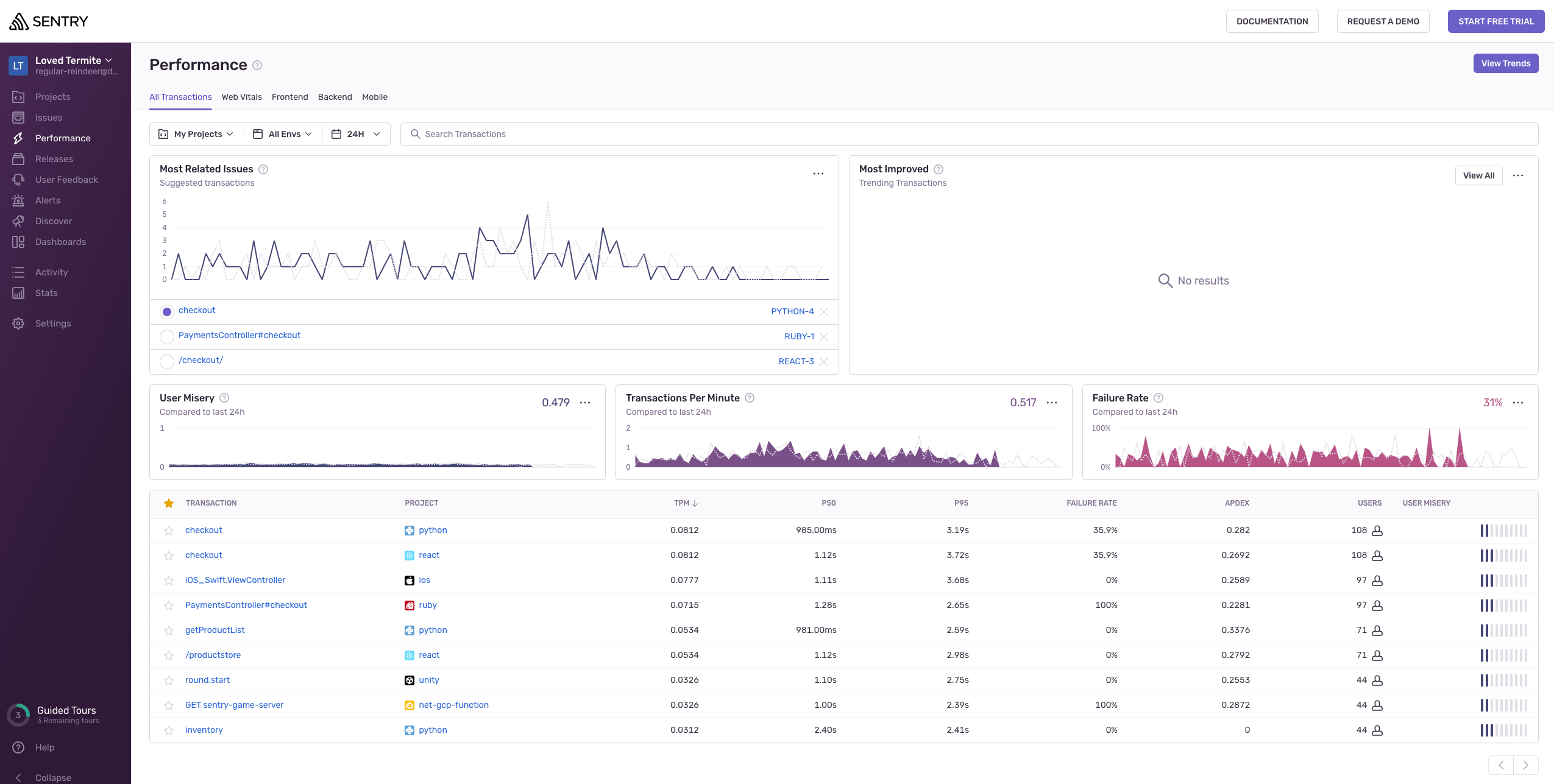
Task: Select the /checkout/ radio button
Action: [x=167, y=362]
